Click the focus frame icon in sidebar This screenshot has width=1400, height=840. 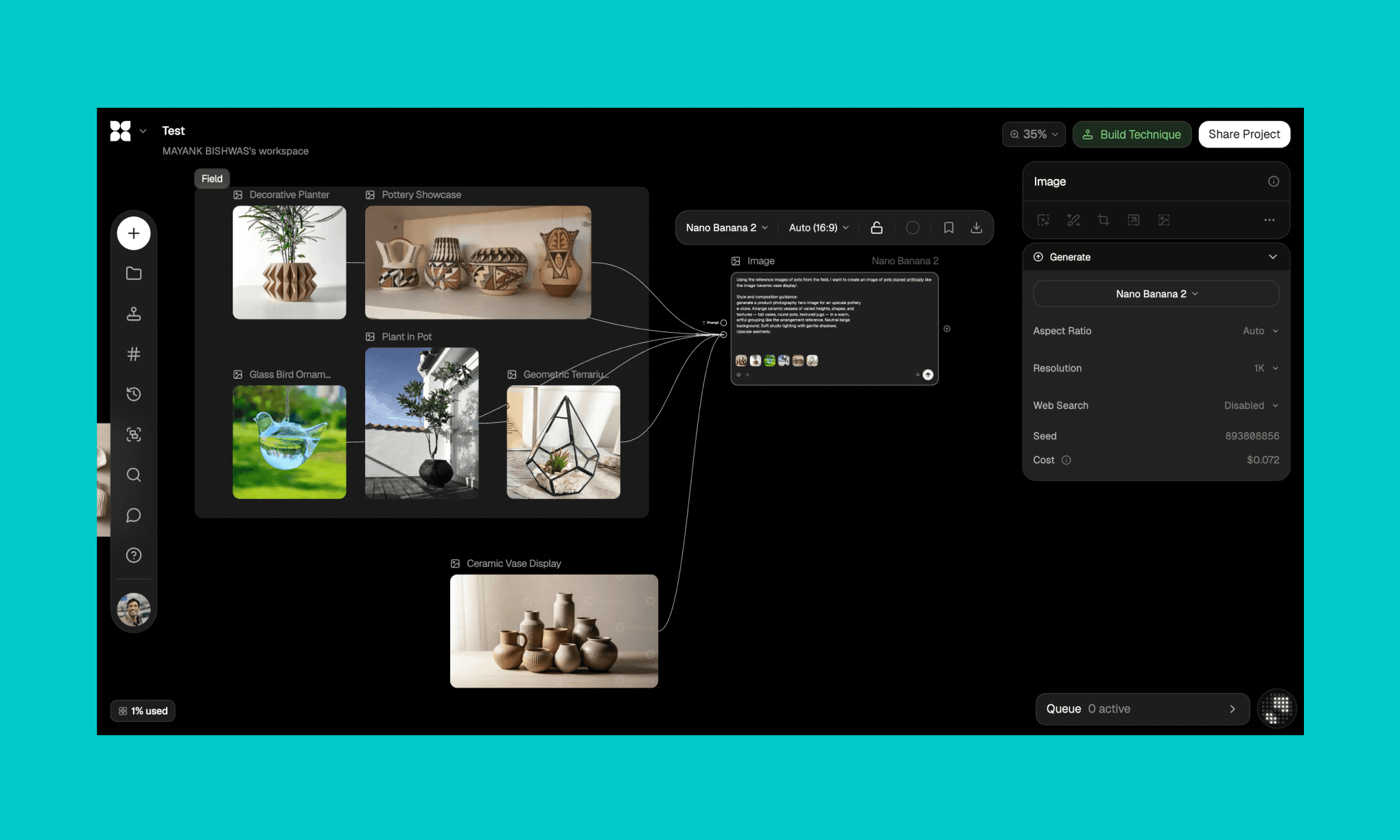[134, 434]
